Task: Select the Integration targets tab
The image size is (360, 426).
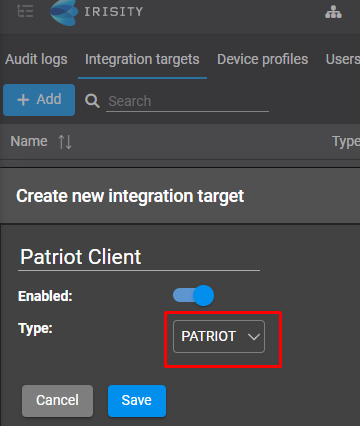Action: (x=142, y=59)
